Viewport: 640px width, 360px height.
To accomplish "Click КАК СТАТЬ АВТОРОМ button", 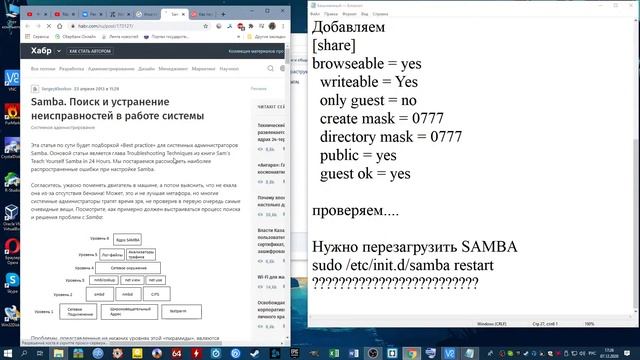I will pyautogui.click(x=90, y=51).
